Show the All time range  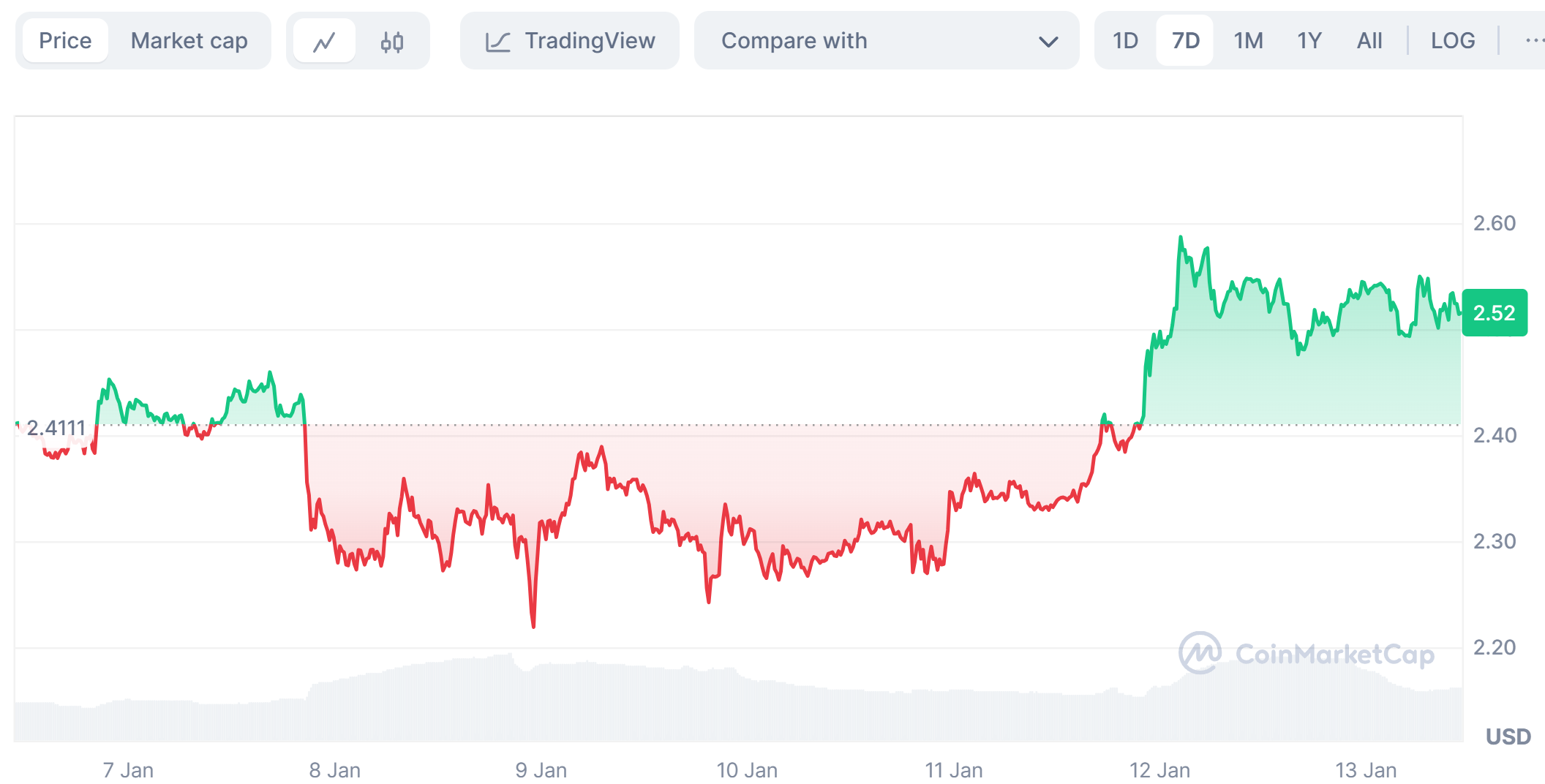[1369, 41]
